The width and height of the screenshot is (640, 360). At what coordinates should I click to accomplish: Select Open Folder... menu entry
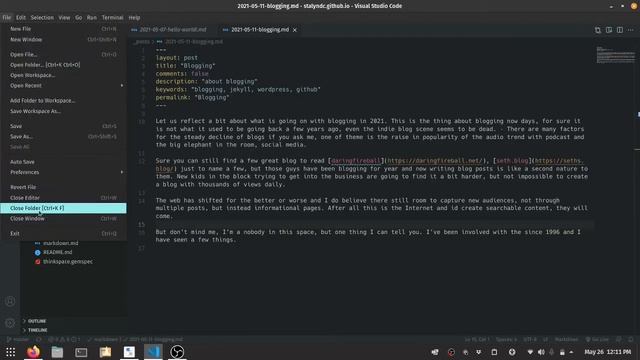point(63,65)
